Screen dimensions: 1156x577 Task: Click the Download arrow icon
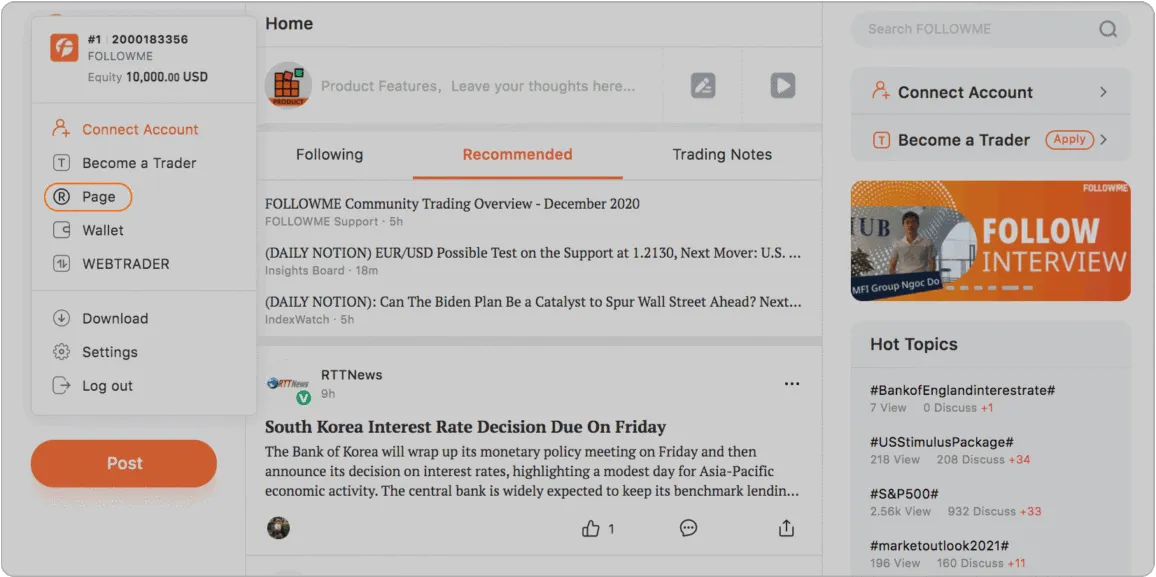(x=61, y=318)
